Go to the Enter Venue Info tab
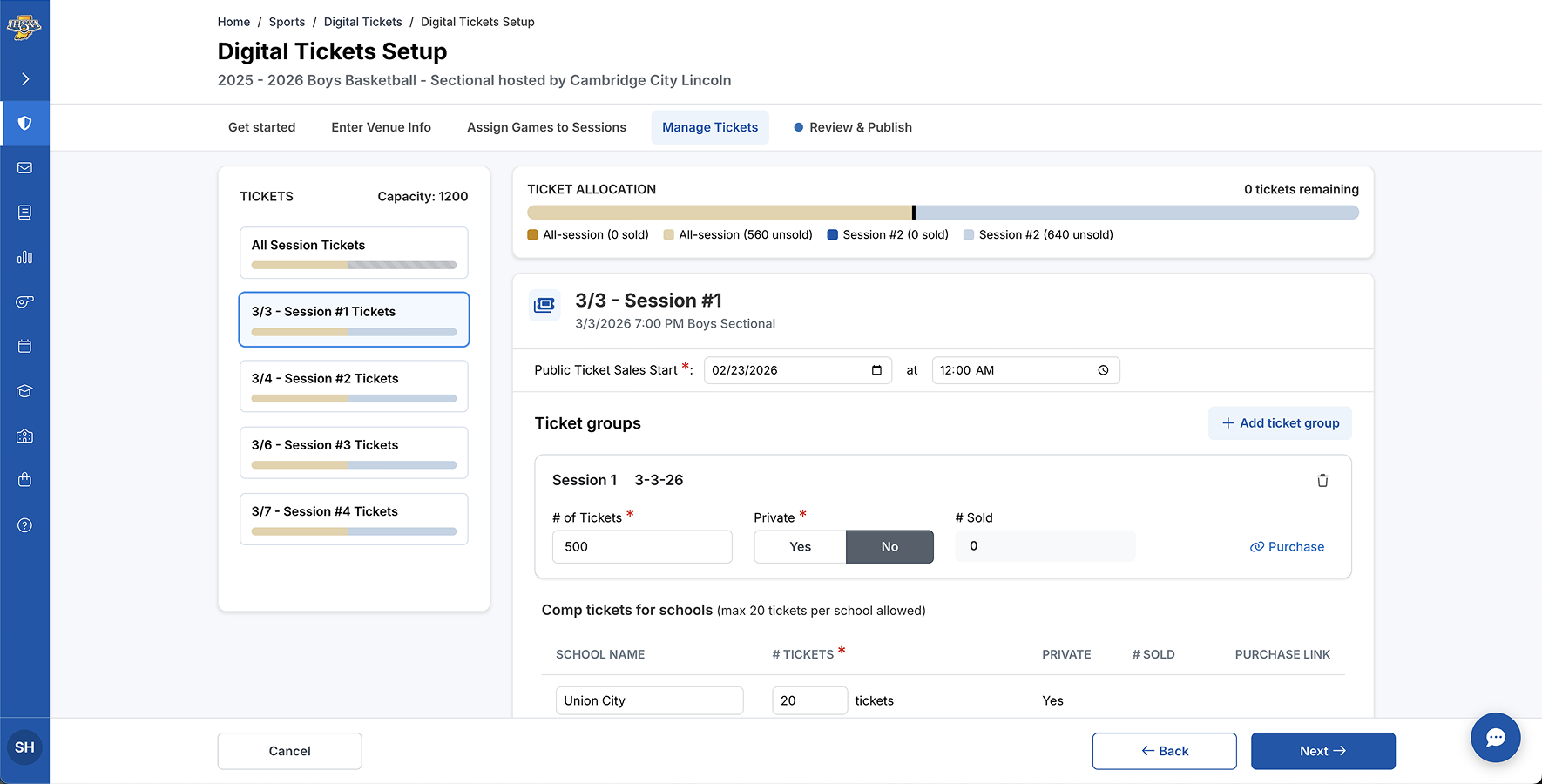 tap(382, 127)
